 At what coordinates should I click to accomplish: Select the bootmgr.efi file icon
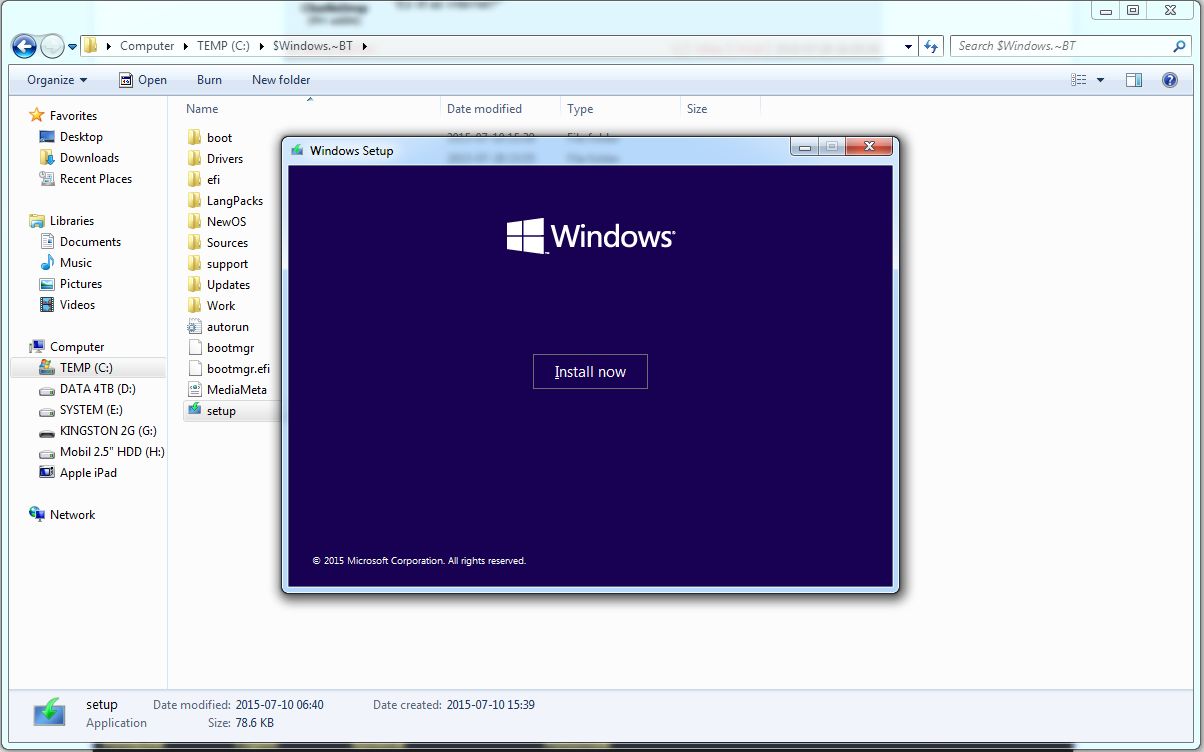click(x=195, y=369)
